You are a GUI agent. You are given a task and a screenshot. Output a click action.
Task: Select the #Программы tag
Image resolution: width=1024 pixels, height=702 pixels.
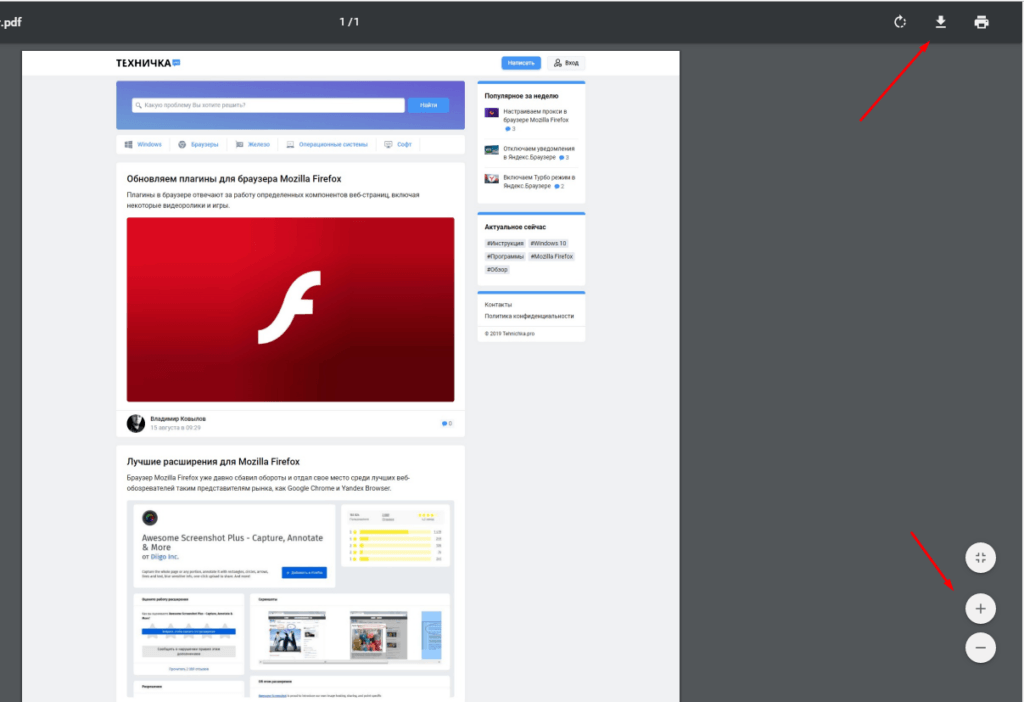click(505, 257)
